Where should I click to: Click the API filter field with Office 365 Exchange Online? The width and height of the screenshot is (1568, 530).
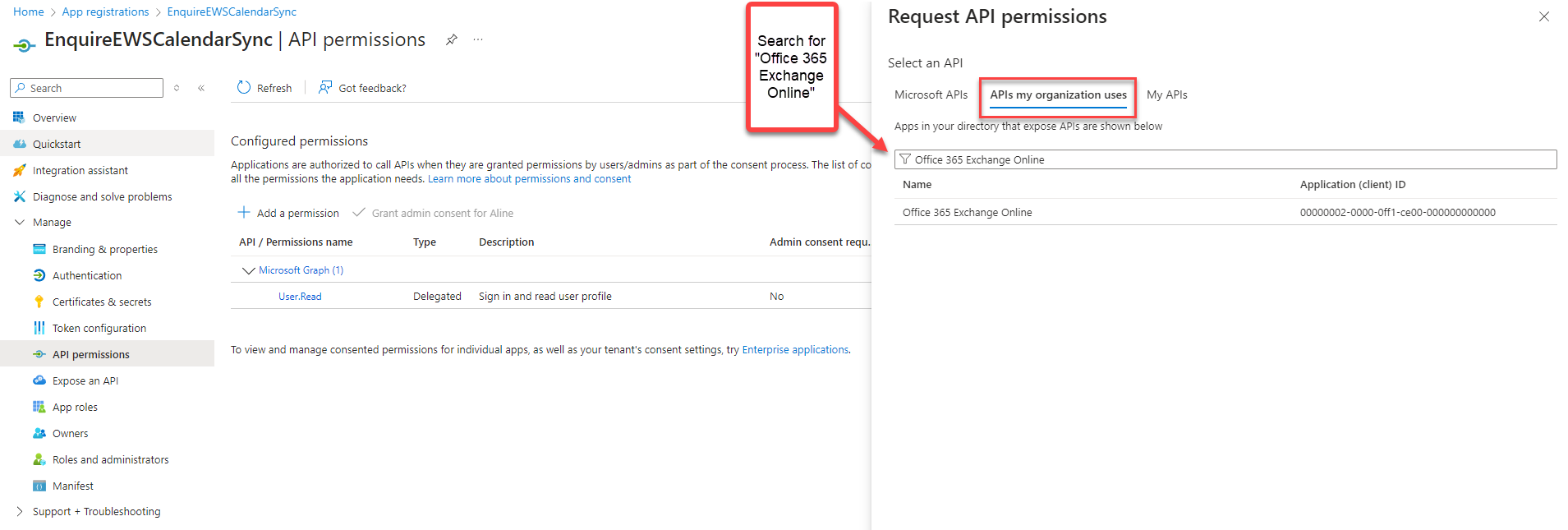1225,159
